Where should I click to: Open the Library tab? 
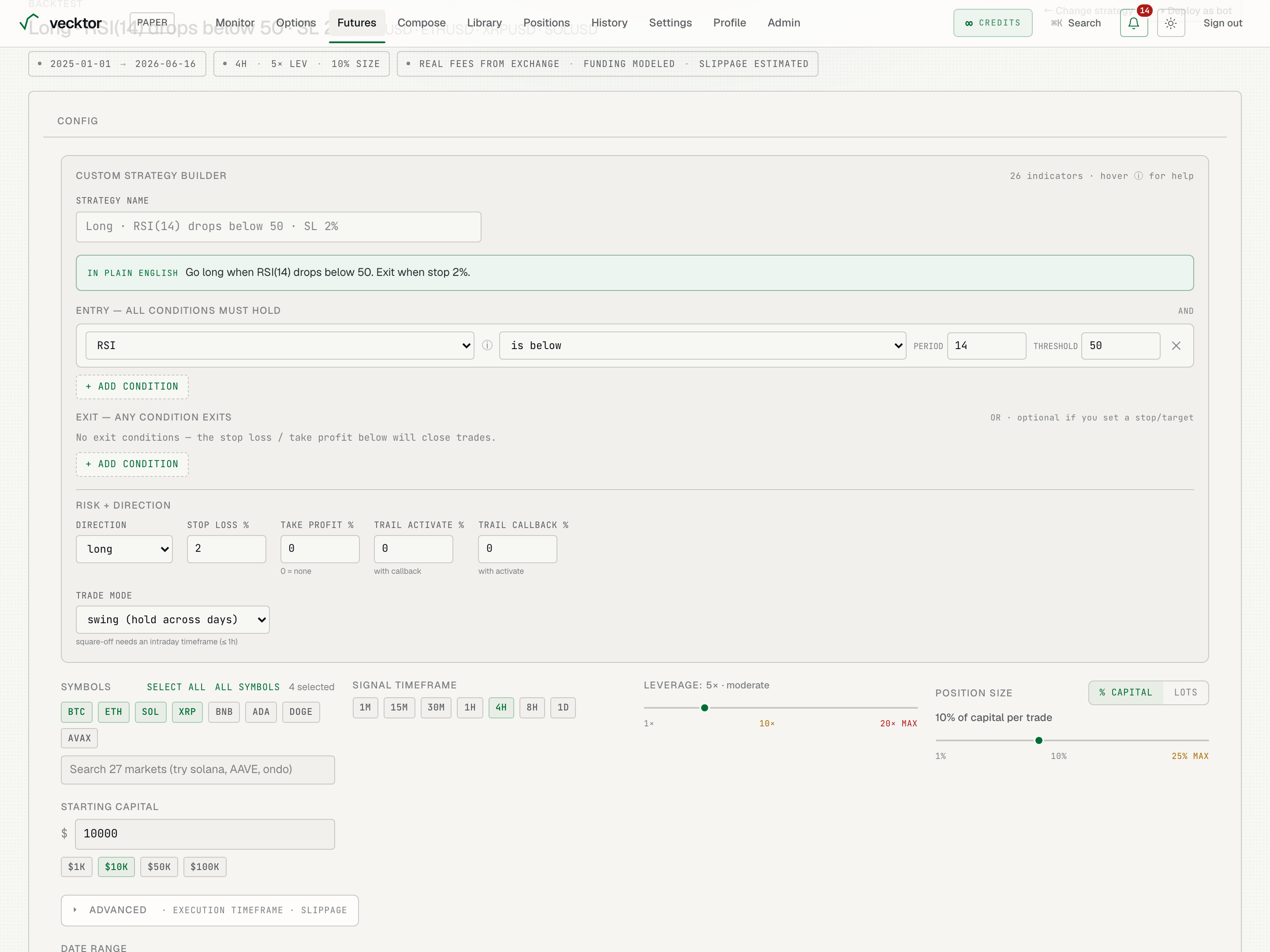coord(484,23)
